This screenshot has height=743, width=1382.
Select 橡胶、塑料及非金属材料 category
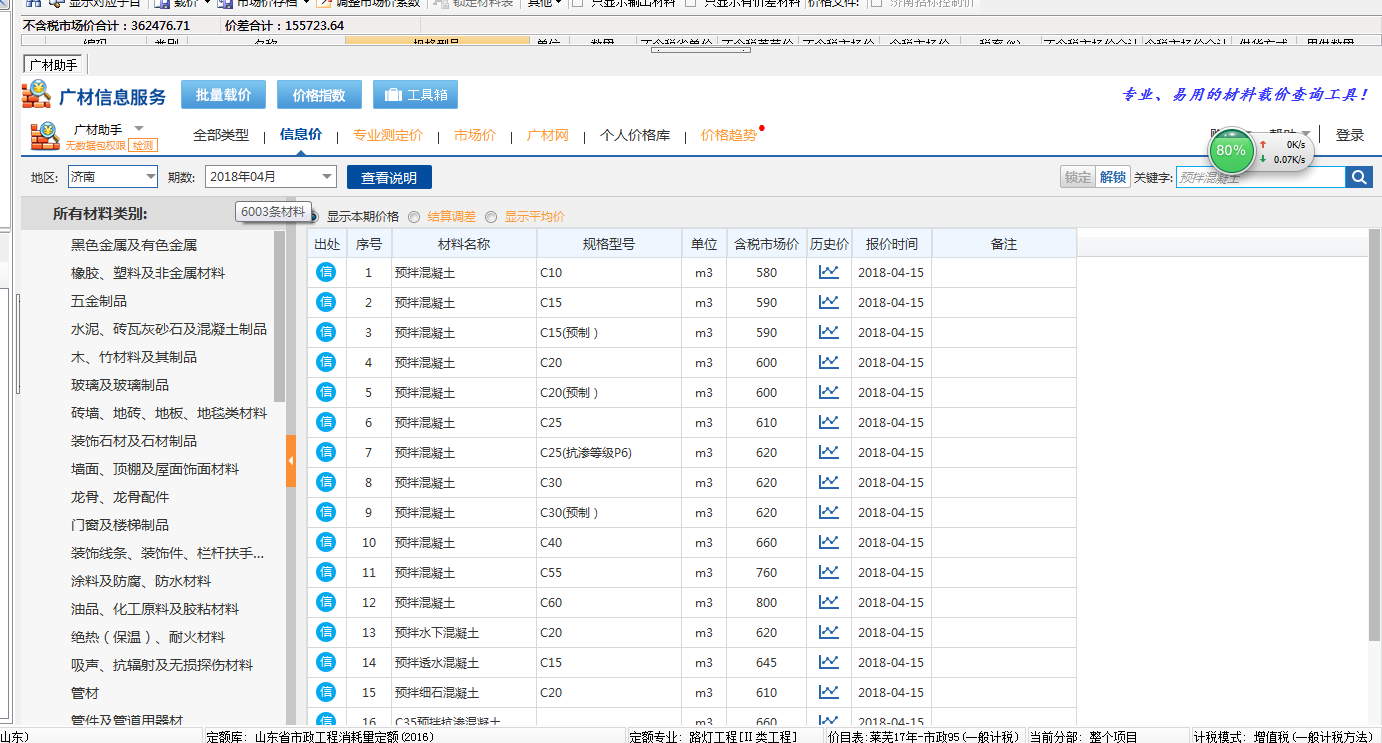coord(148,273)
